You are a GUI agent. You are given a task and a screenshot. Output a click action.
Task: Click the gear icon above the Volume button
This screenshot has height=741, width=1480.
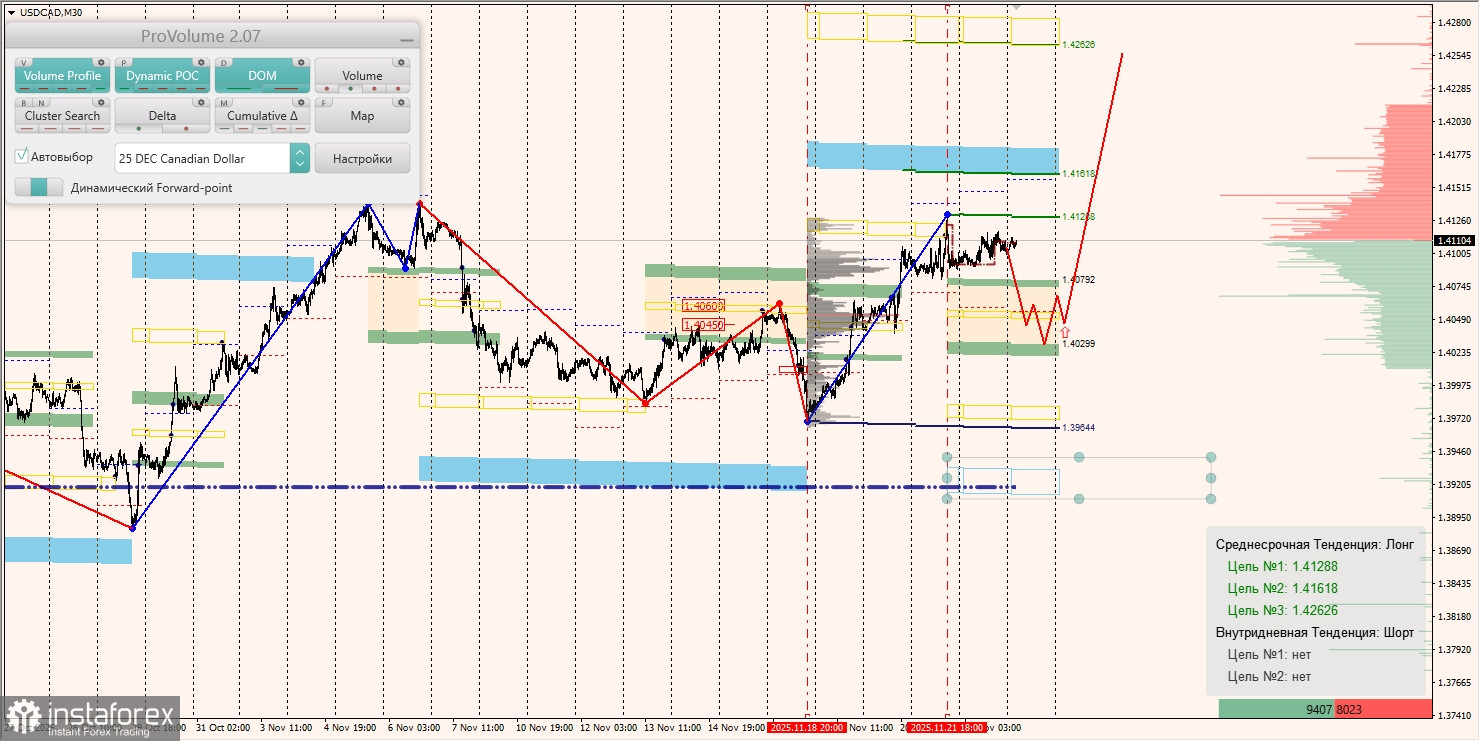coord(402,62)
